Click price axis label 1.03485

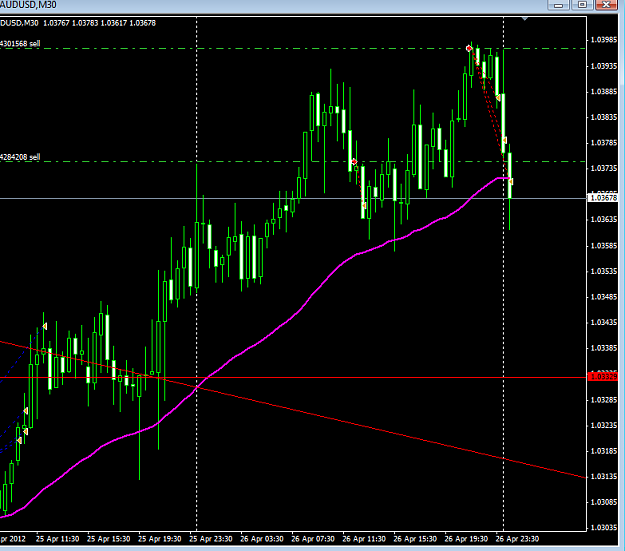tap(603, 297)
